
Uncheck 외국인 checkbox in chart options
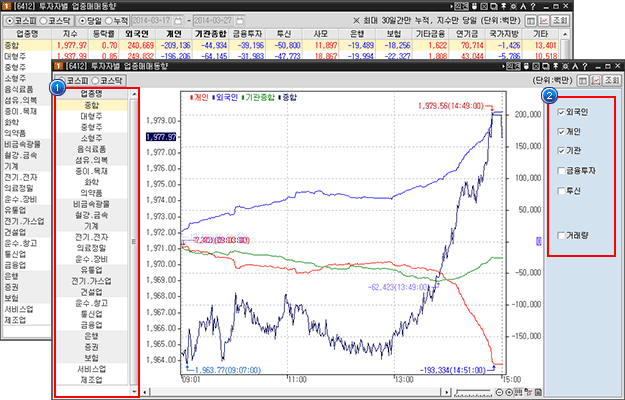coord(561,112)
